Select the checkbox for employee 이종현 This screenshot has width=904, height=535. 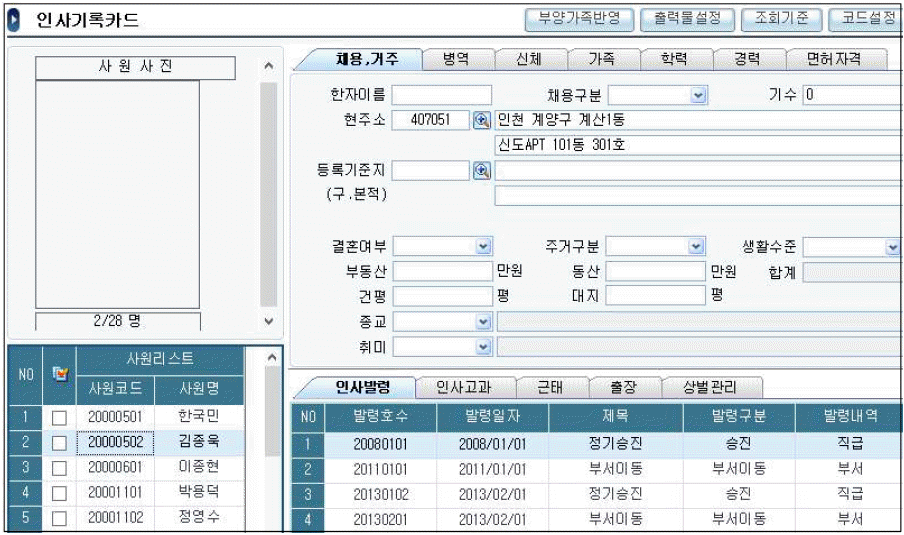click(59, 467)
